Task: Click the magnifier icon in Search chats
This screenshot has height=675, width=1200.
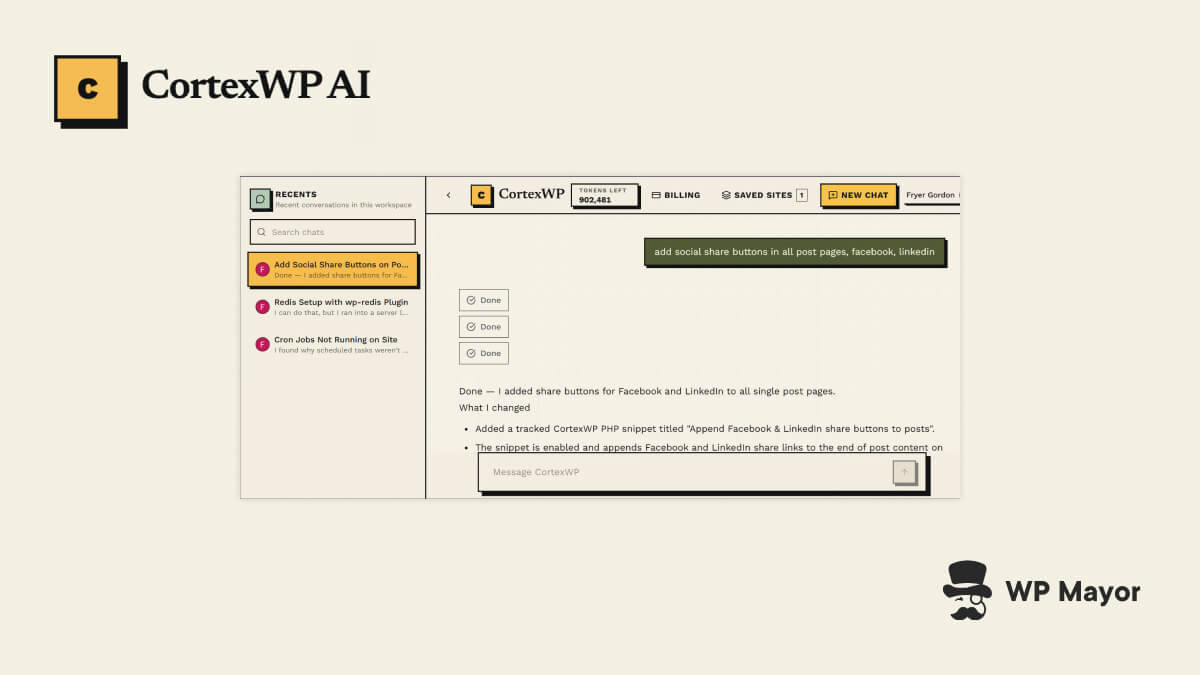Action: coord(262,232)
